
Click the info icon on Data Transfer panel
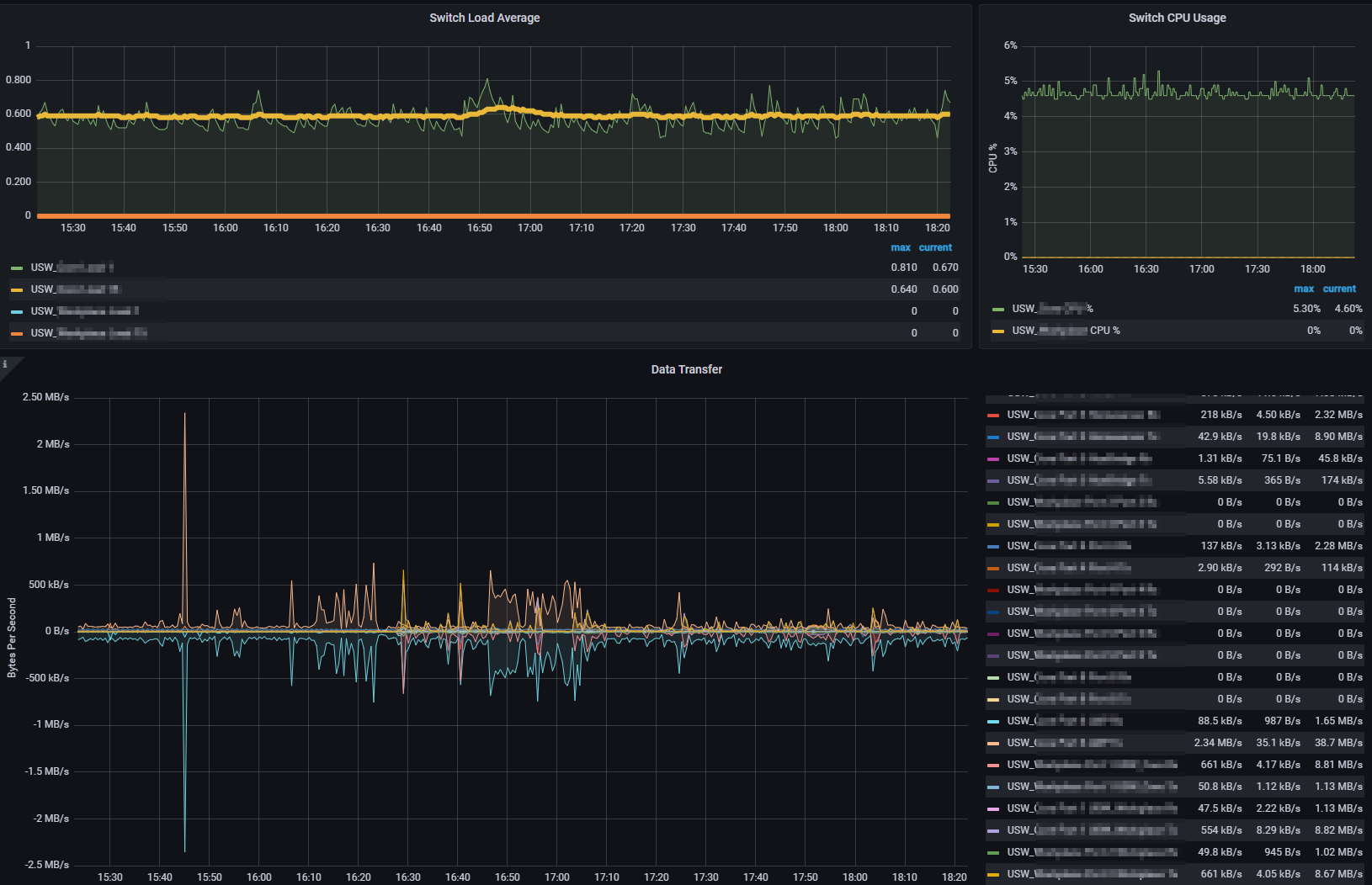[x=5, y=364]
